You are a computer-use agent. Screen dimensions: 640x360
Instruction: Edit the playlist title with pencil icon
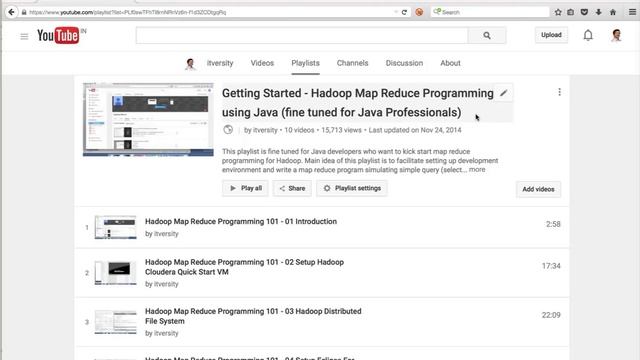click(x=504, y=93)
